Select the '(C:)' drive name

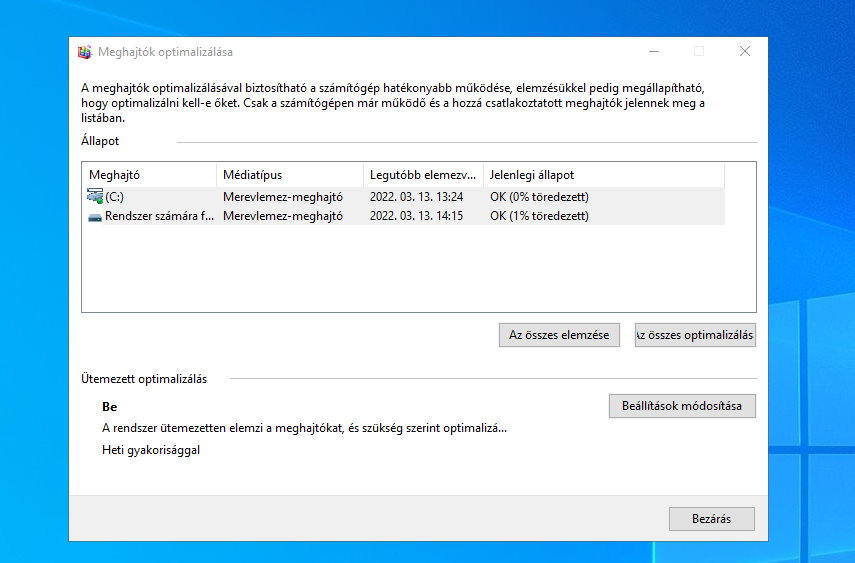click(x=115, y=197)
